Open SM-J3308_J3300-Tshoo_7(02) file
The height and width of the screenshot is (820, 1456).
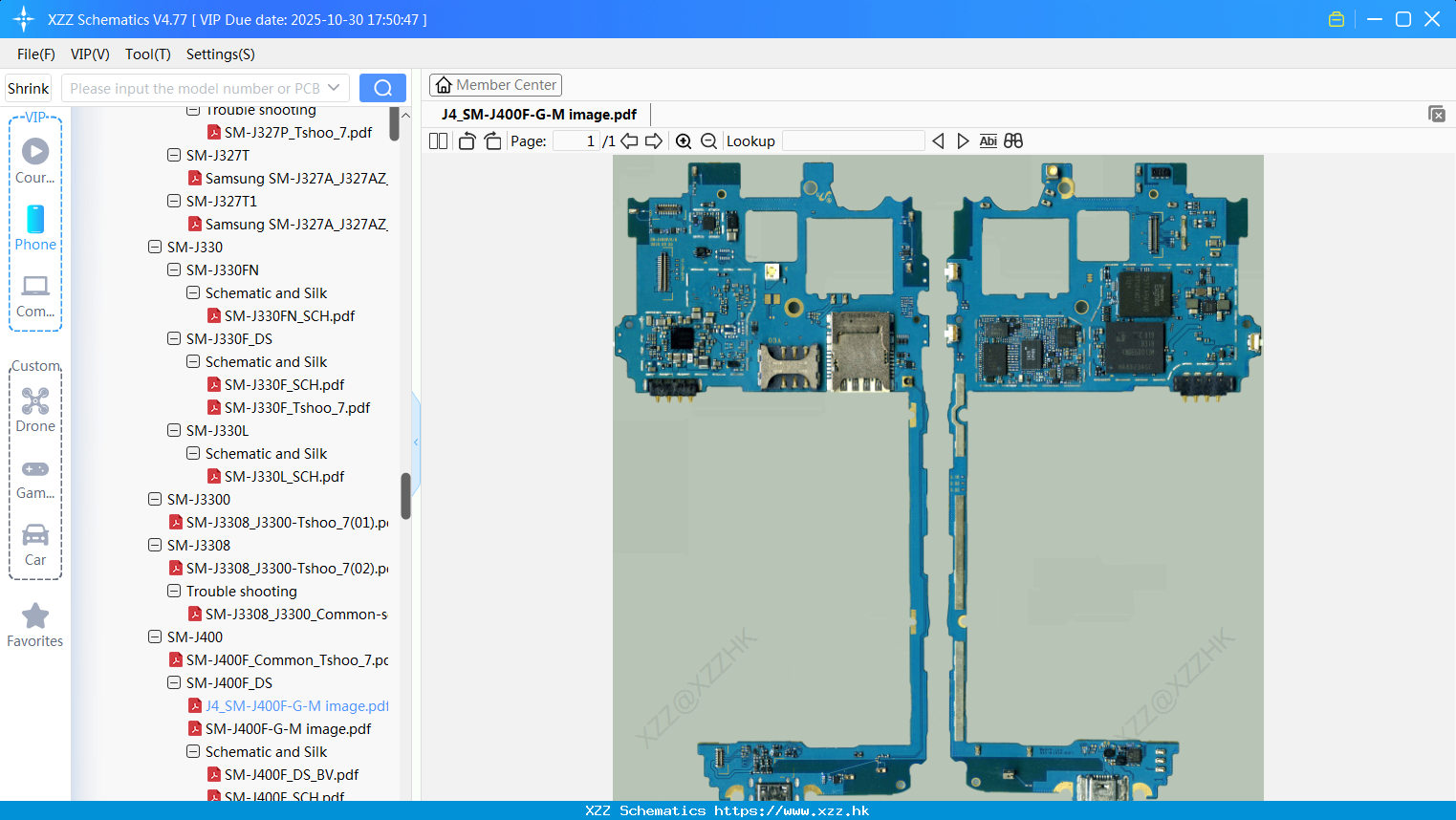click(279, 568)
